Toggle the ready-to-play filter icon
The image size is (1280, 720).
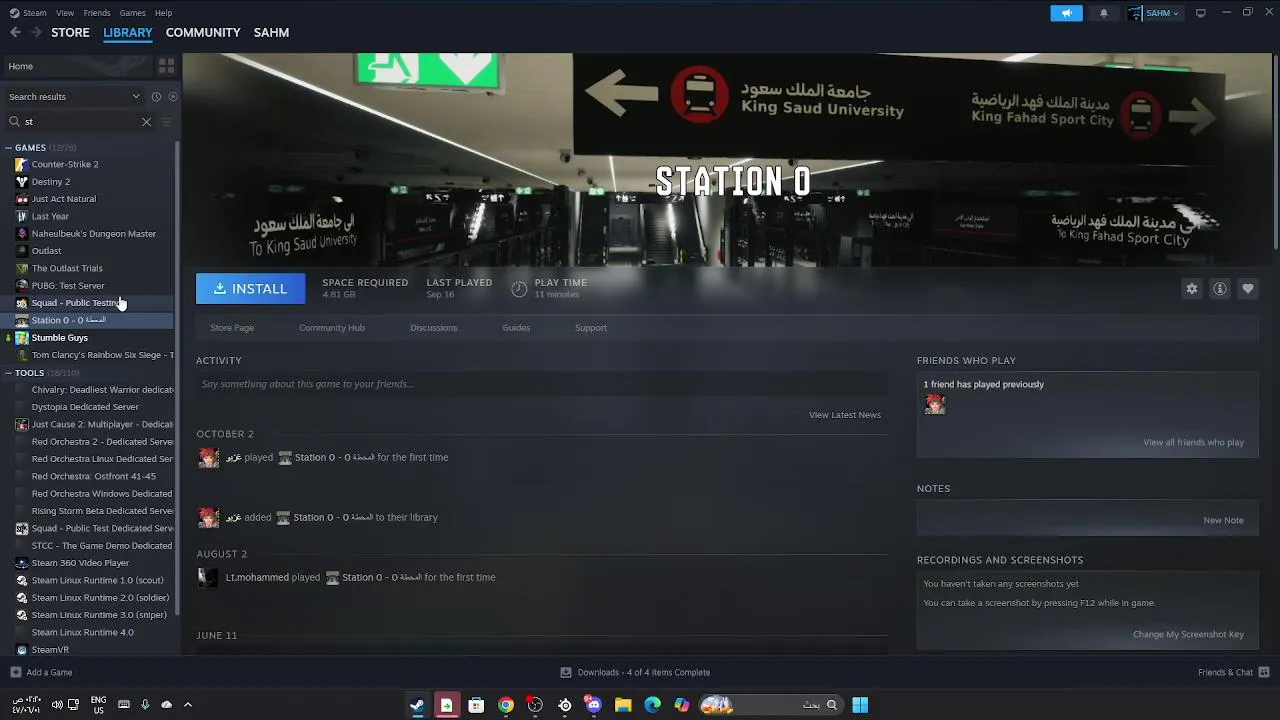[x=172, y=97]
